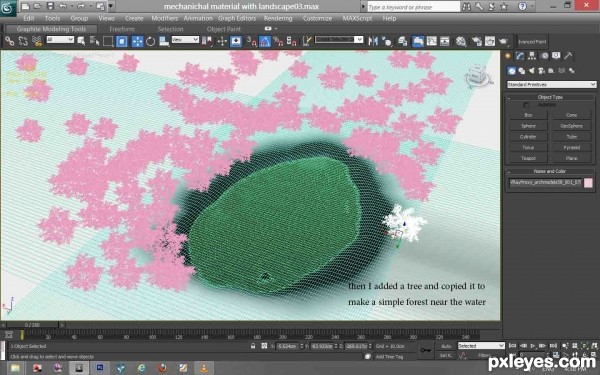Click in the keyword search field
This screenshot has width=600, height=375.
tap(413, 7)
